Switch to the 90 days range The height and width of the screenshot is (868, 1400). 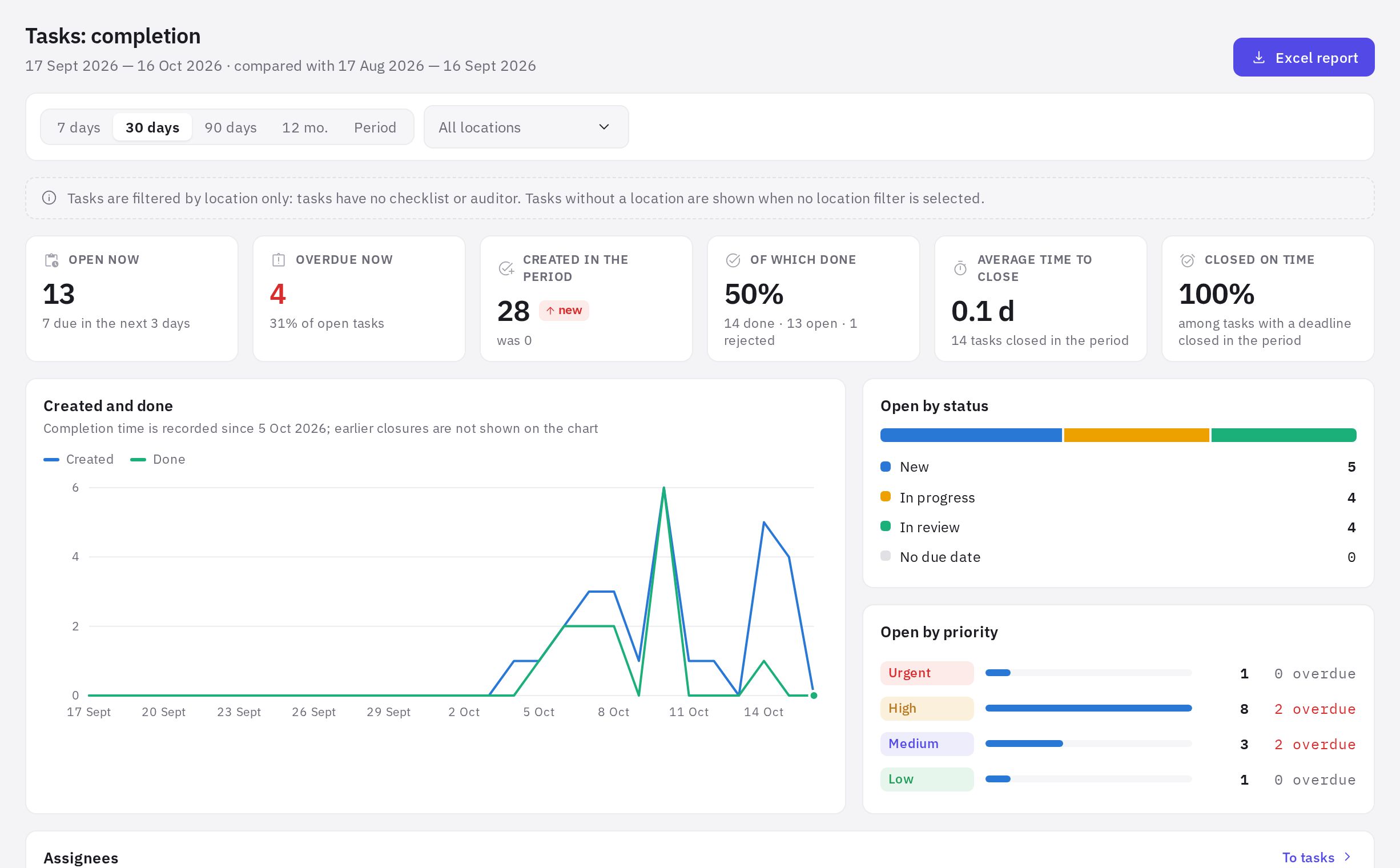pyautogui.click(x=231, y=127)
